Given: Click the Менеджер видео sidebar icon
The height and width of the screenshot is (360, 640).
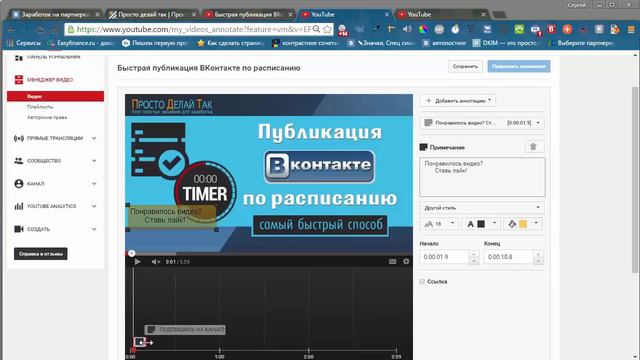Looking at the screenshot, I should coord(19,80).
